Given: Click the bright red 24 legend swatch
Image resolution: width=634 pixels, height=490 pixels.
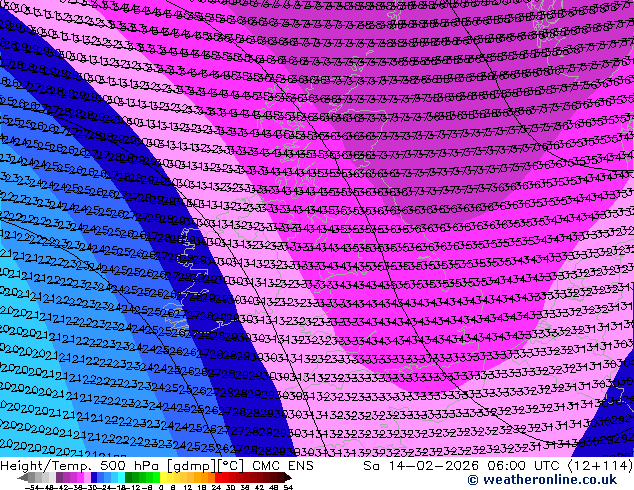Looking at the screenshot, I should [218, 477].
